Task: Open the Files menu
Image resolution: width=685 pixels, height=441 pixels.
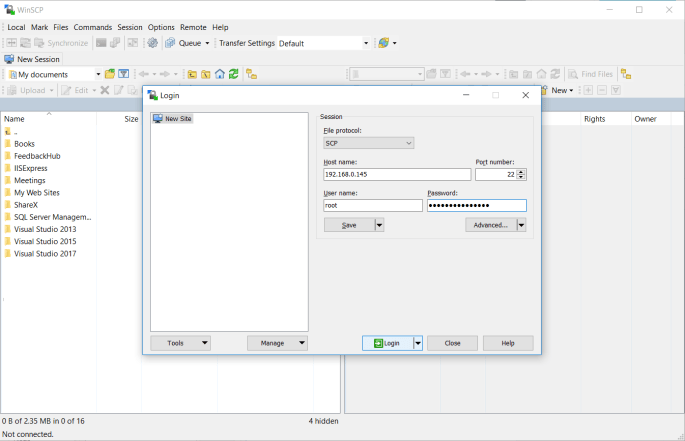Action: click(x=61, y=27)
